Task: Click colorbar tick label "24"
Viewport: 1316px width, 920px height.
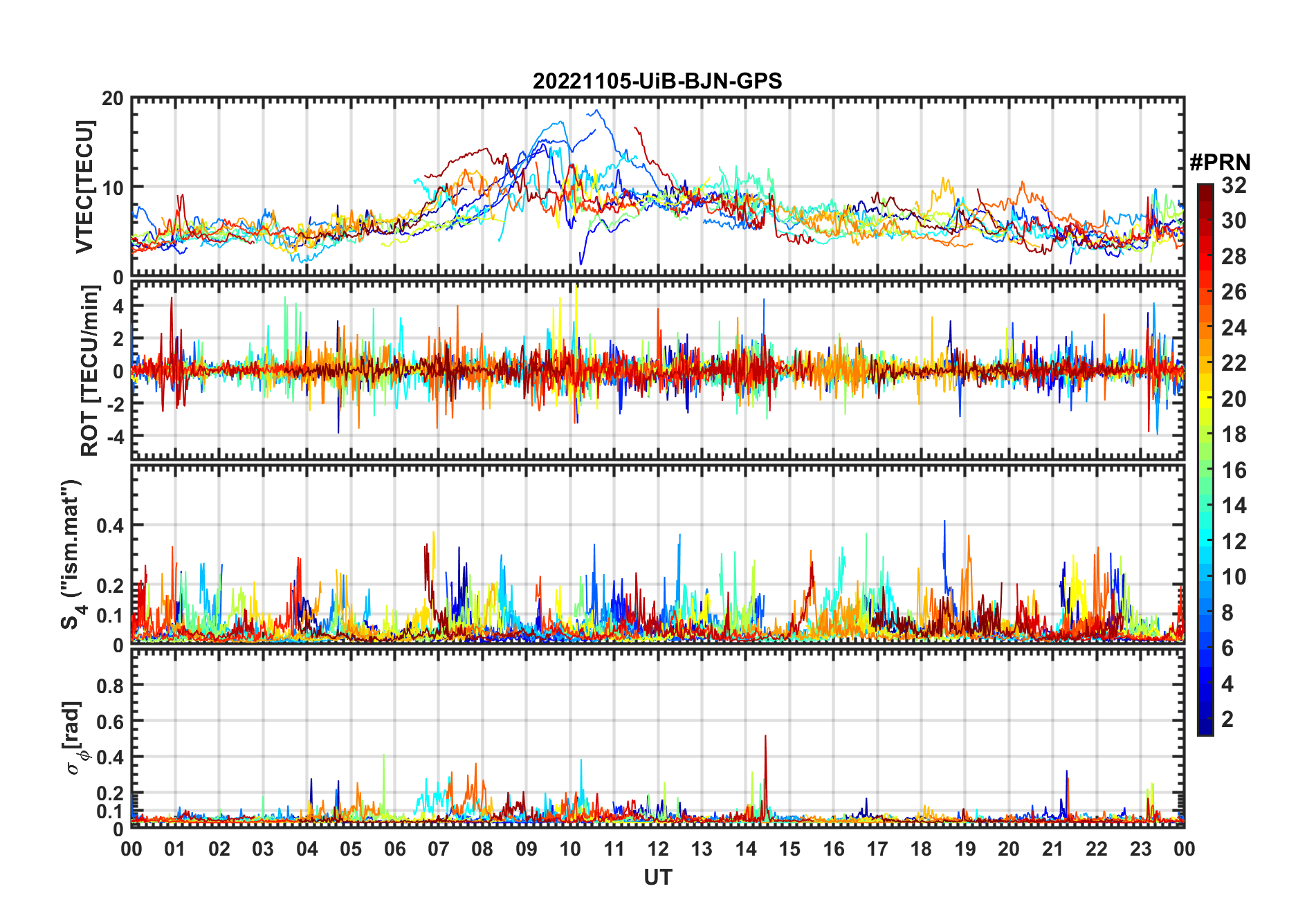Action: (x=1234, y=328)
